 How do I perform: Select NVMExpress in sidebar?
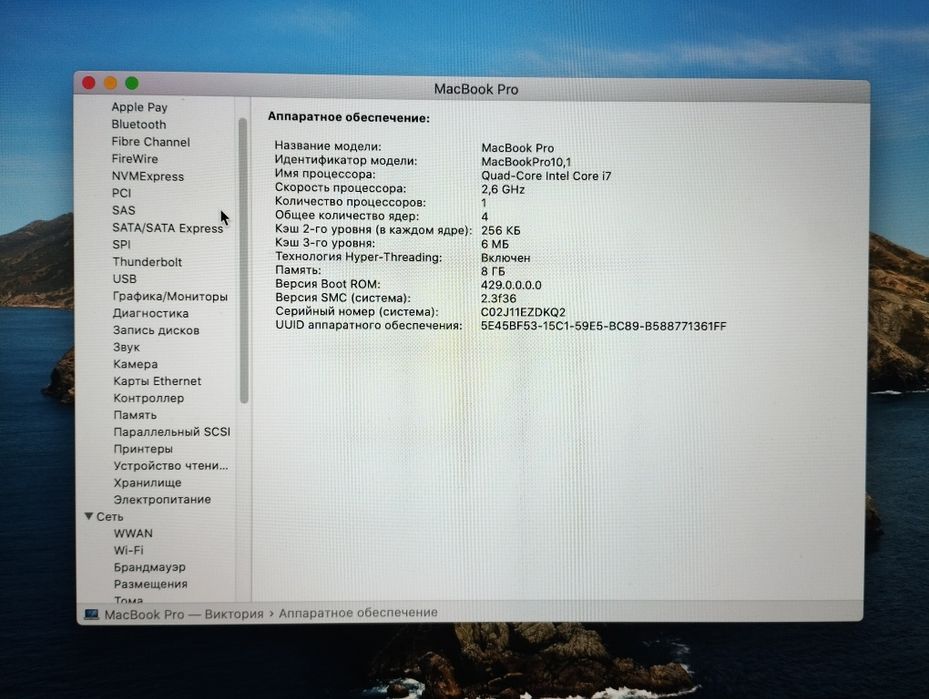tap(148, 176)
